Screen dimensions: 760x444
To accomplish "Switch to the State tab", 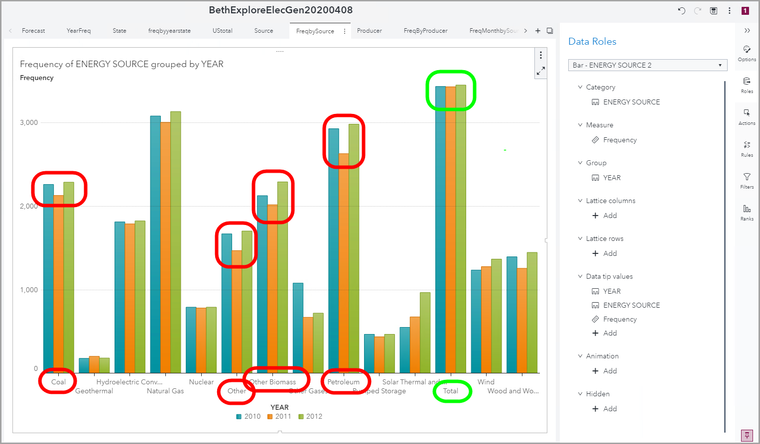I will click(119, 31).
